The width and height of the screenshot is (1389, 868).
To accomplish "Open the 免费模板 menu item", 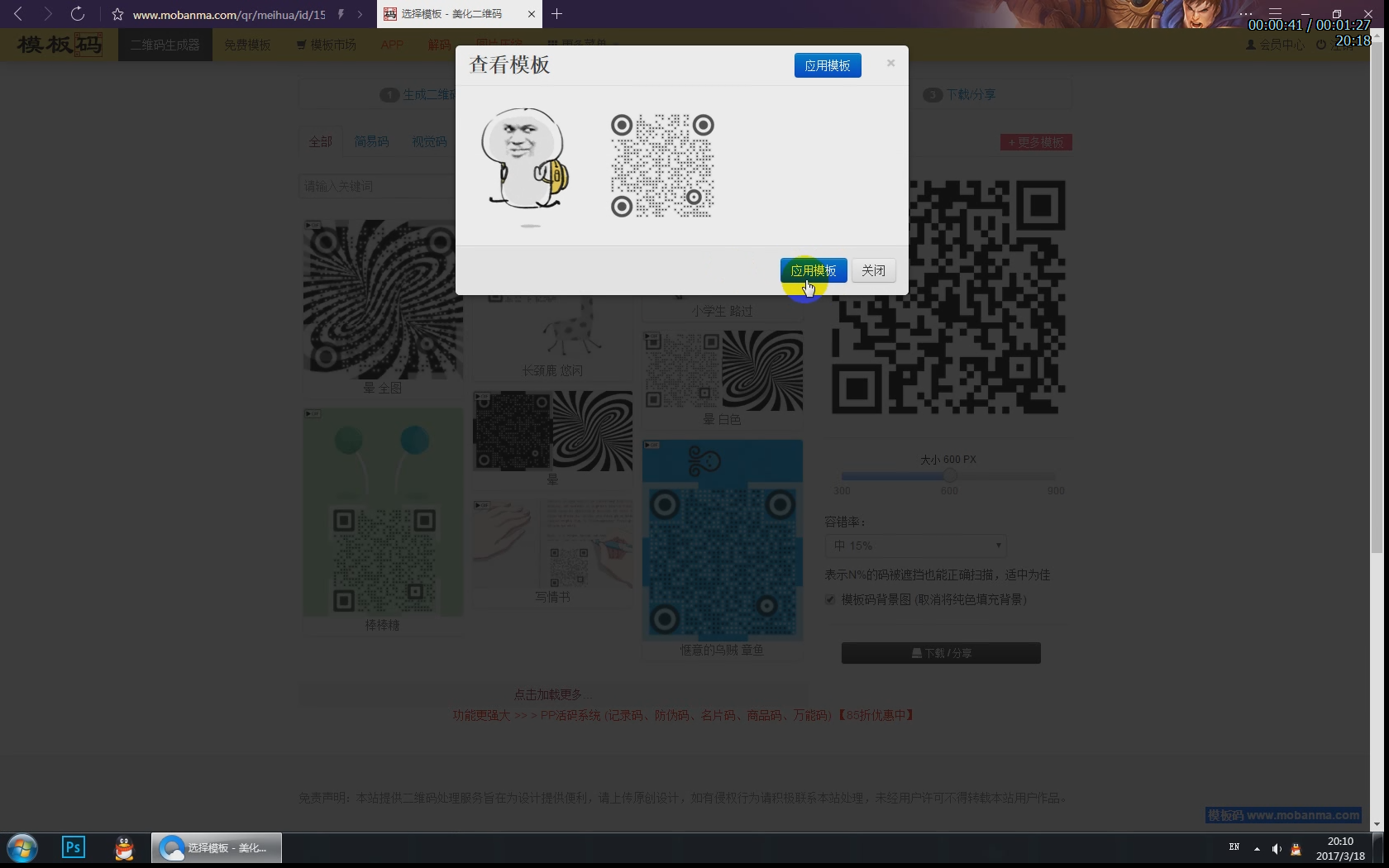I will coord(248,45).
